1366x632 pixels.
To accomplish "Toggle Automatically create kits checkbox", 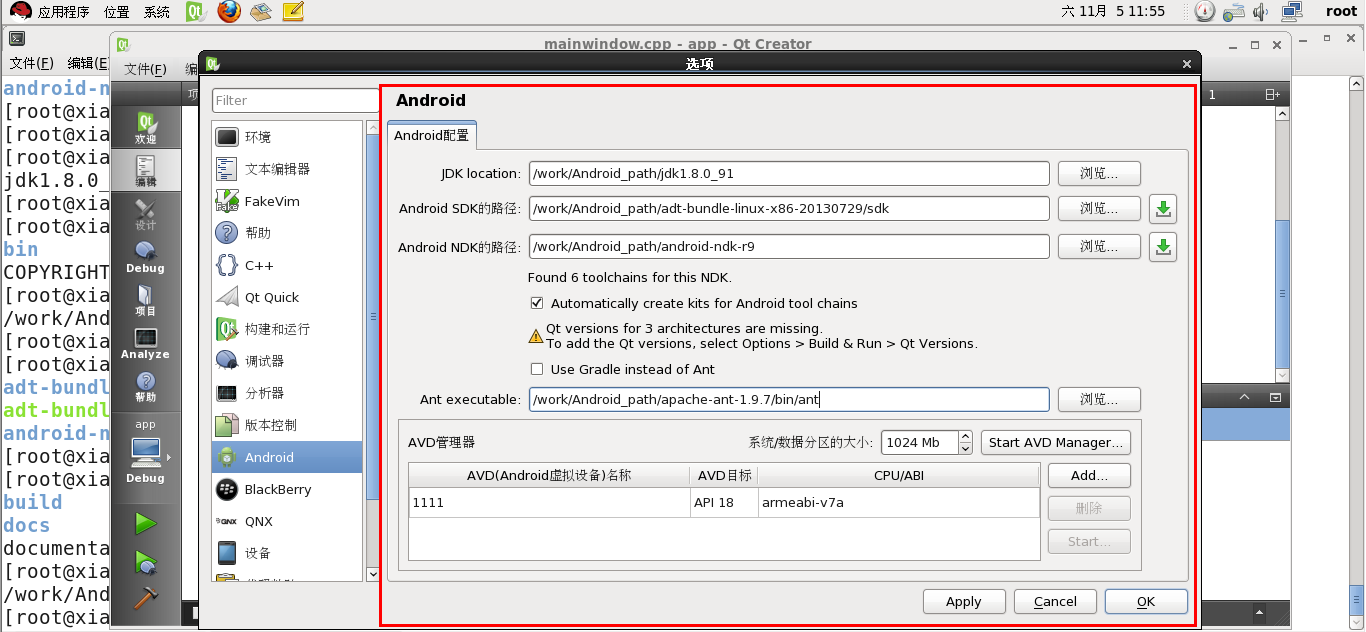I will 537,303.
